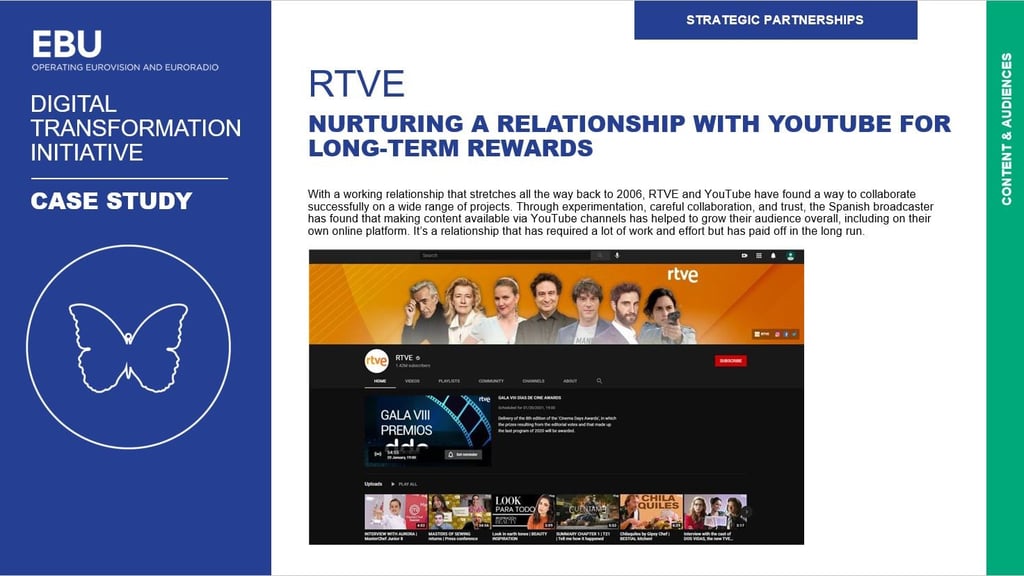Click the YouTube voice search microphone icon
The height and width of the screenshot is (576, 1024).
pos(617,255)
